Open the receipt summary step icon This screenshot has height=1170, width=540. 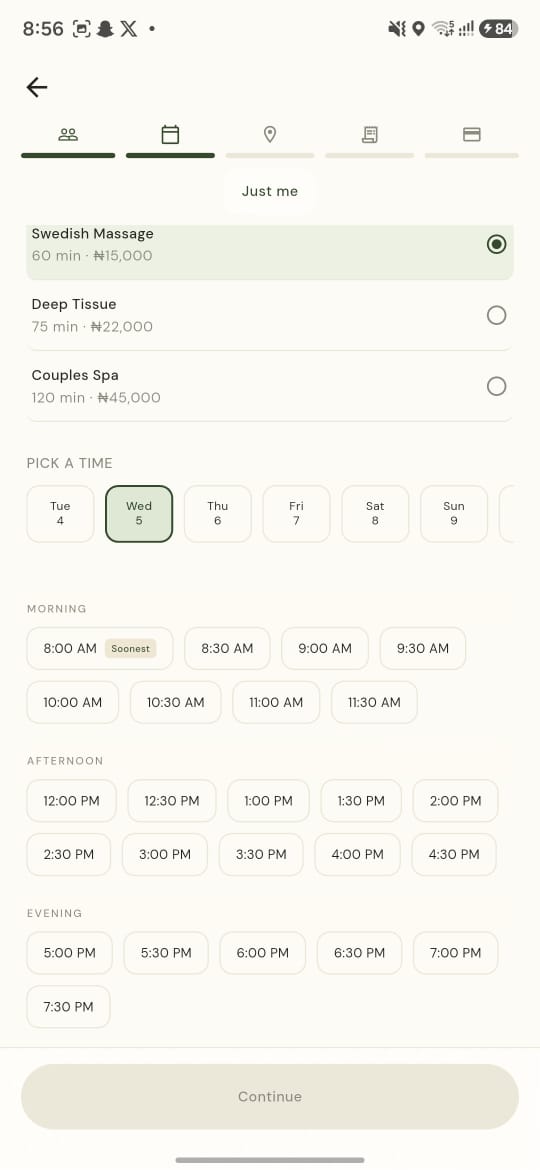[369, 134]
